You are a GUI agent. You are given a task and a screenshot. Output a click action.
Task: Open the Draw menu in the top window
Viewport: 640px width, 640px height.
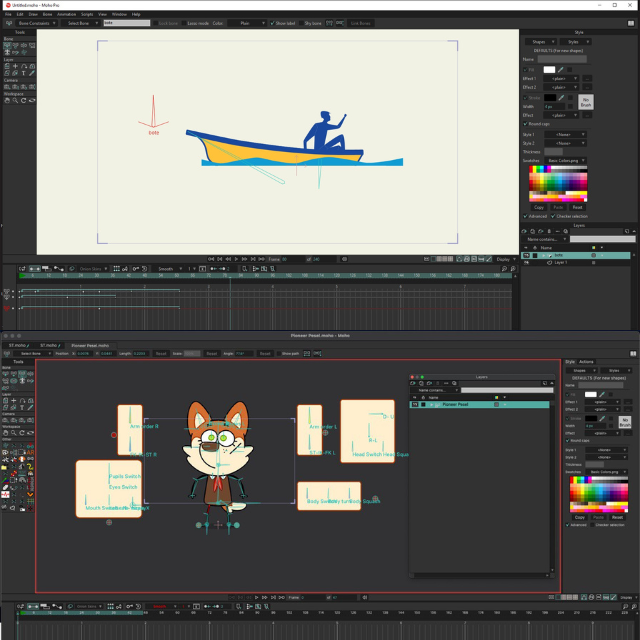coord(33,14)
